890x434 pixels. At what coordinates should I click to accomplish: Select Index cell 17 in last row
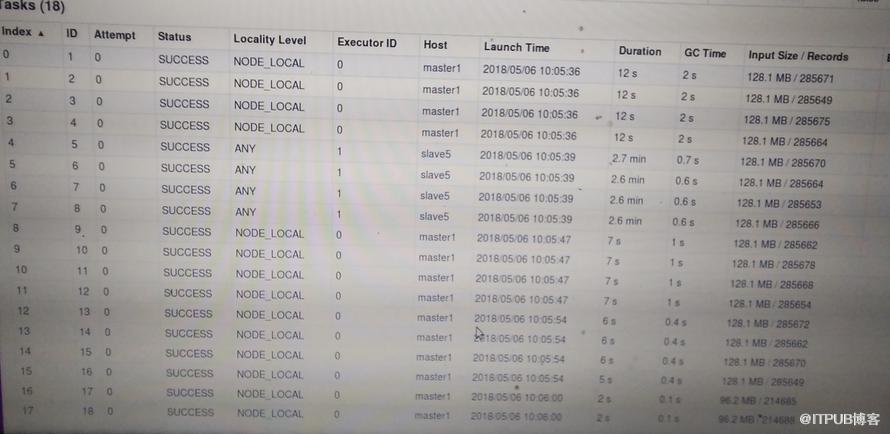click(x=27, y=410)
